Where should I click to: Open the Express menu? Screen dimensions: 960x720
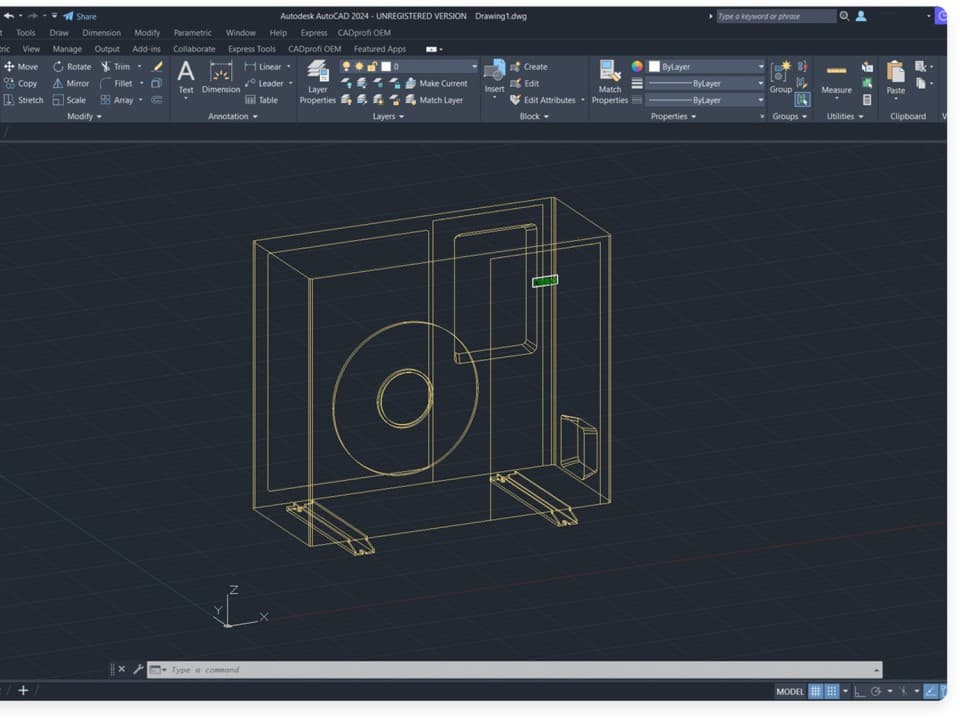point(313,32)
